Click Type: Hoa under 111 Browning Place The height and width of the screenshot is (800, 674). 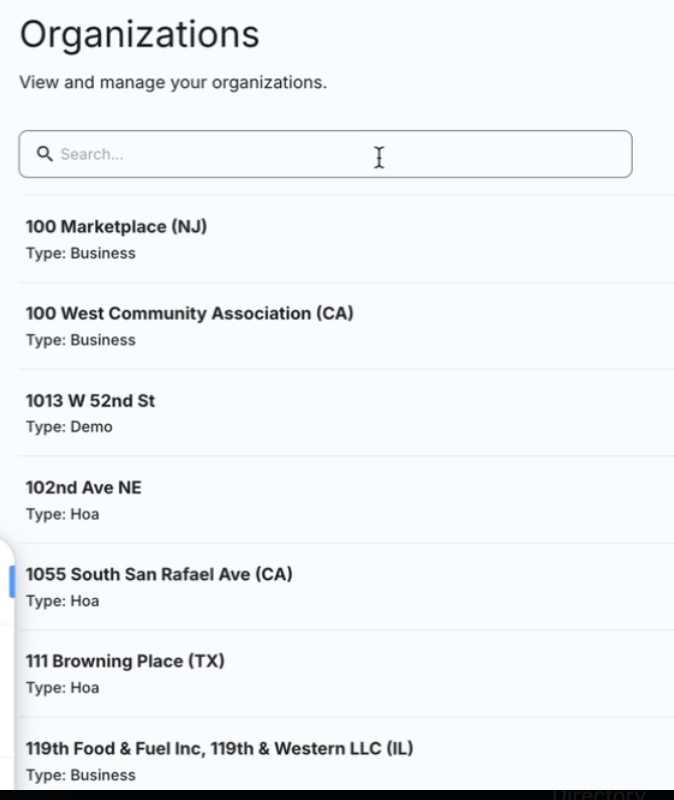click(55, 687)
